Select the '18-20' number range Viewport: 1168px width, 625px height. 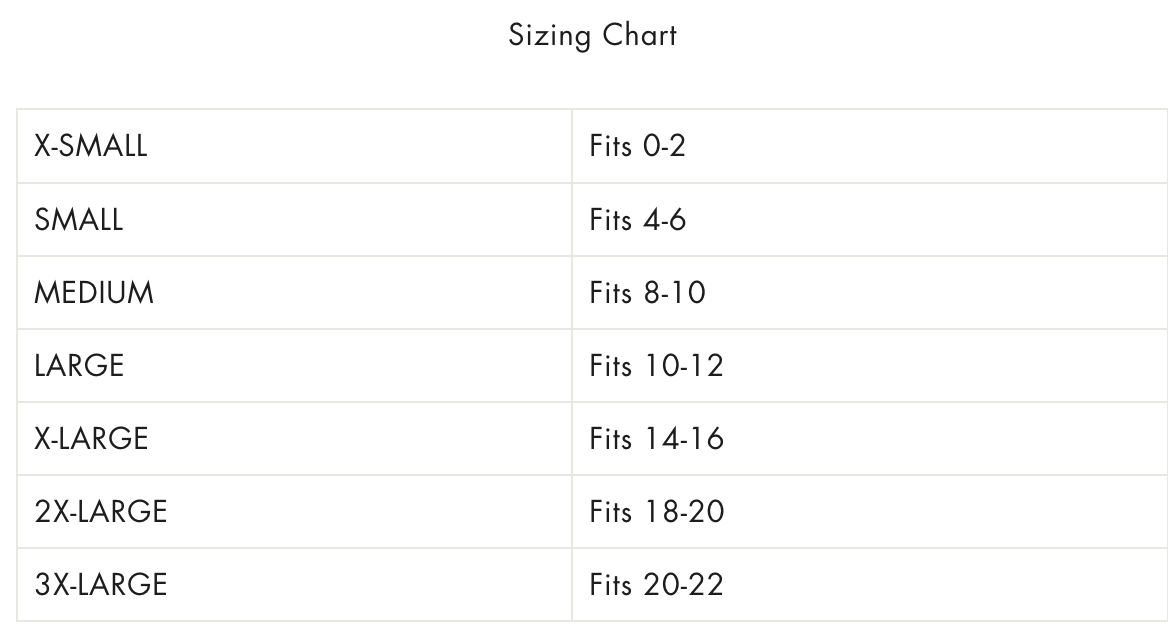click(x=684, y=512)
